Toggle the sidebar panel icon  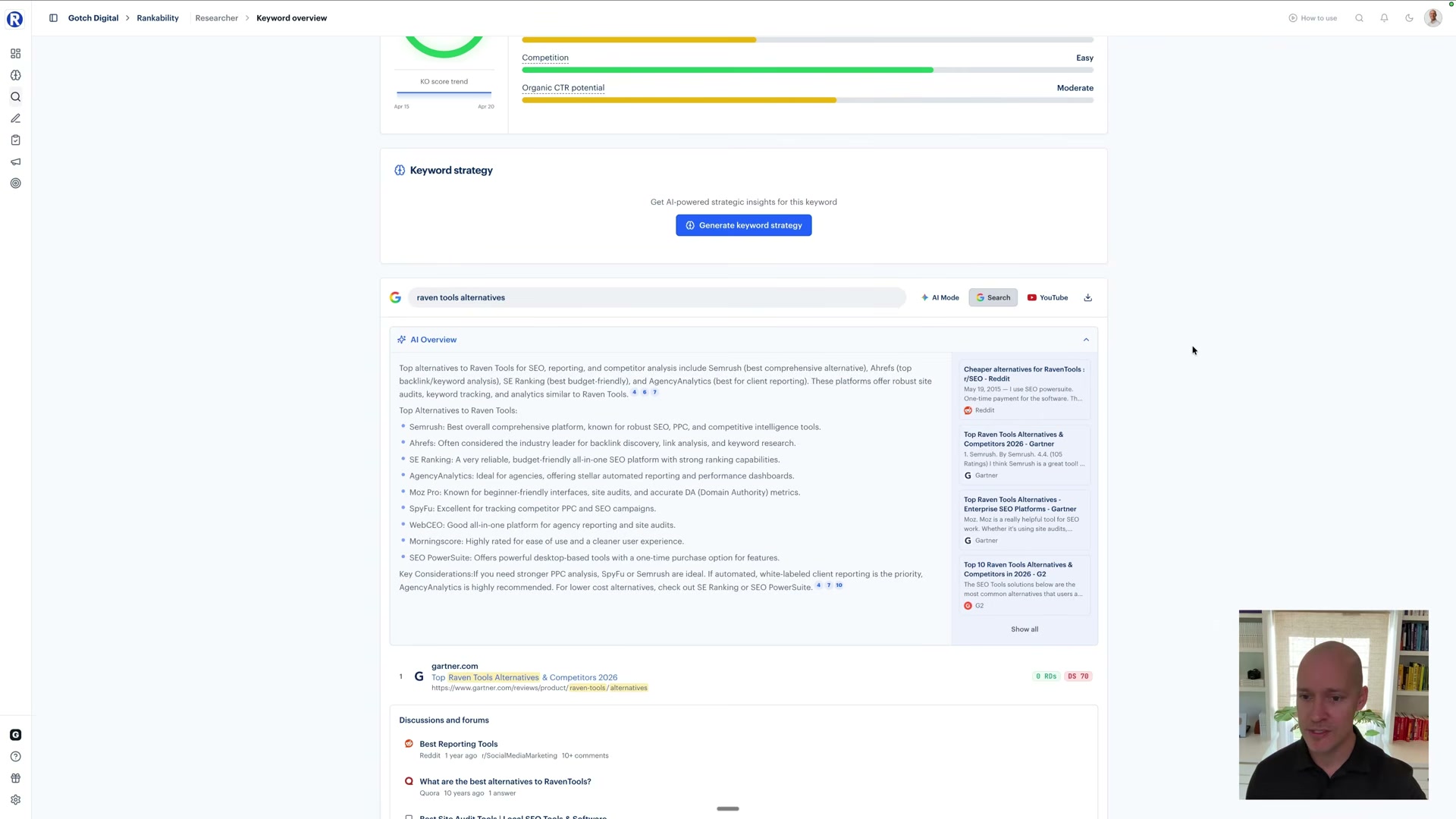point(53,18)
